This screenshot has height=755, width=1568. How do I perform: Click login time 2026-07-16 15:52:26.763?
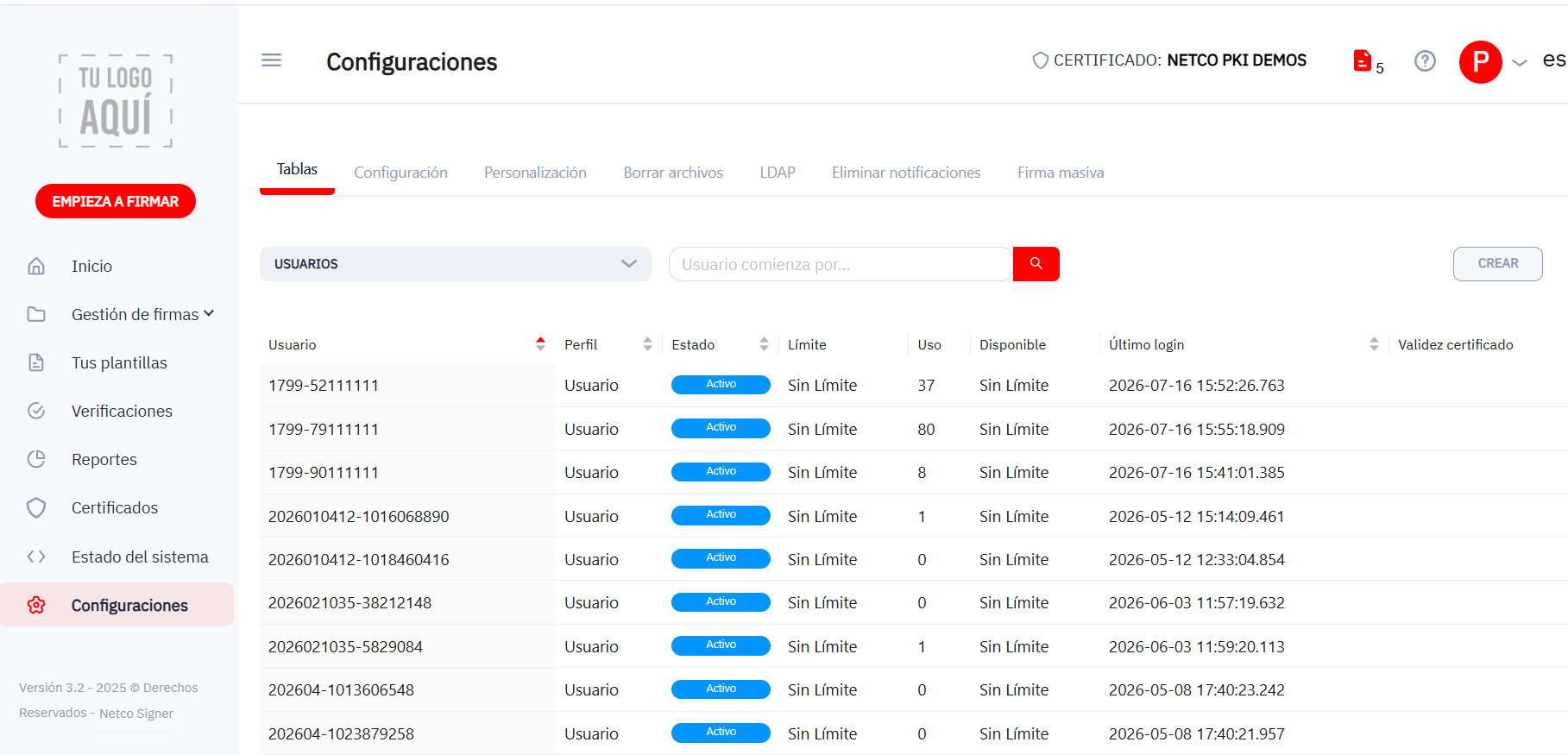(x=1196, y=386)
